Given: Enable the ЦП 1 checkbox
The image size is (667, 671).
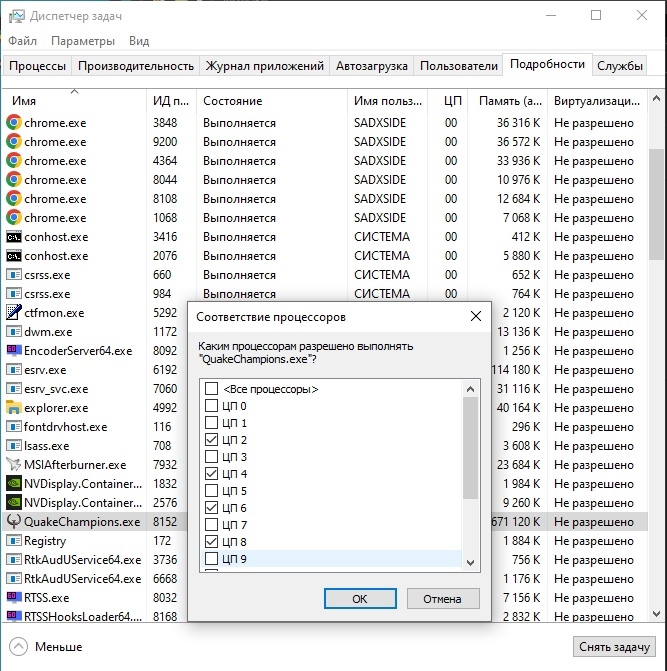Looking at the screenshot, I should [x=211, y=423].
